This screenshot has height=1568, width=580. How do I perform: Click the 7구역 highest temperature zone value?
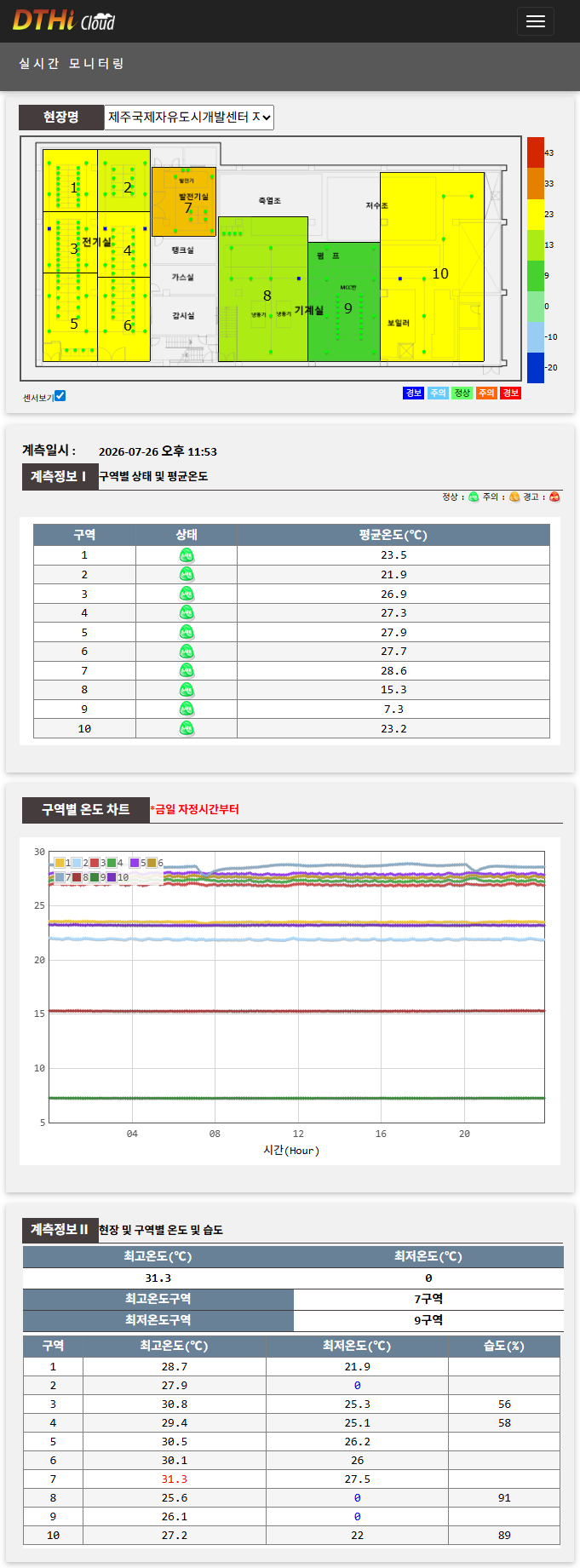tap(428, 1299)
